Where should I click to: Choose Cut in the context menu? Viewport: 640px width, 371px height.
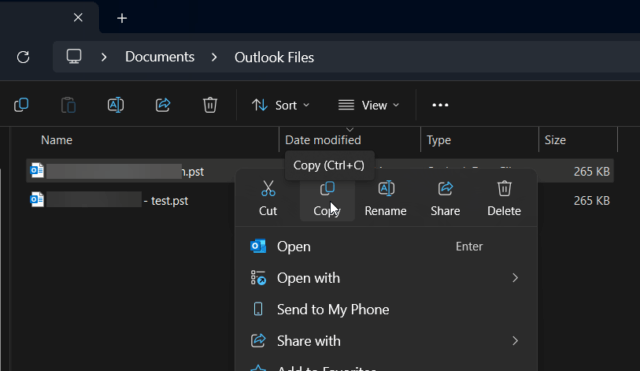click(x=268, y=198)
